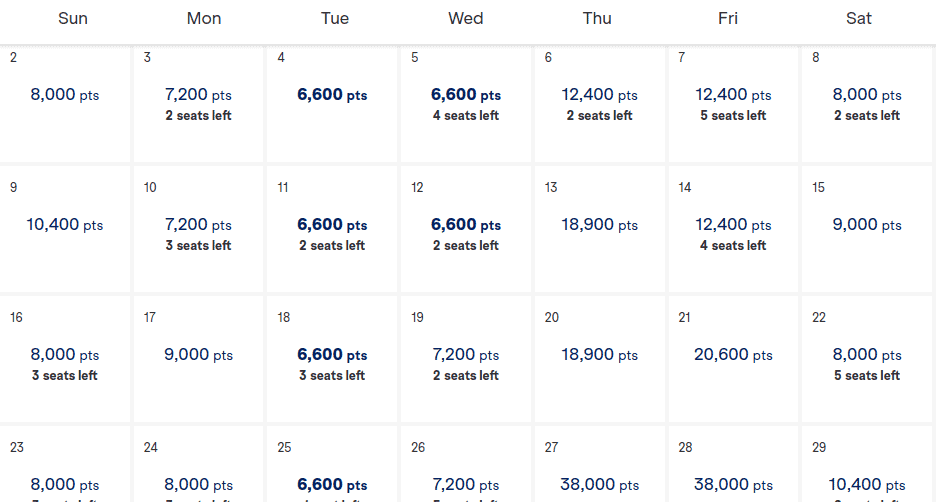The width and height of the screenshot is (936, 502).
Task: Pick Saturday the 22nd with 5 seats left
Action: coord(867,363)
